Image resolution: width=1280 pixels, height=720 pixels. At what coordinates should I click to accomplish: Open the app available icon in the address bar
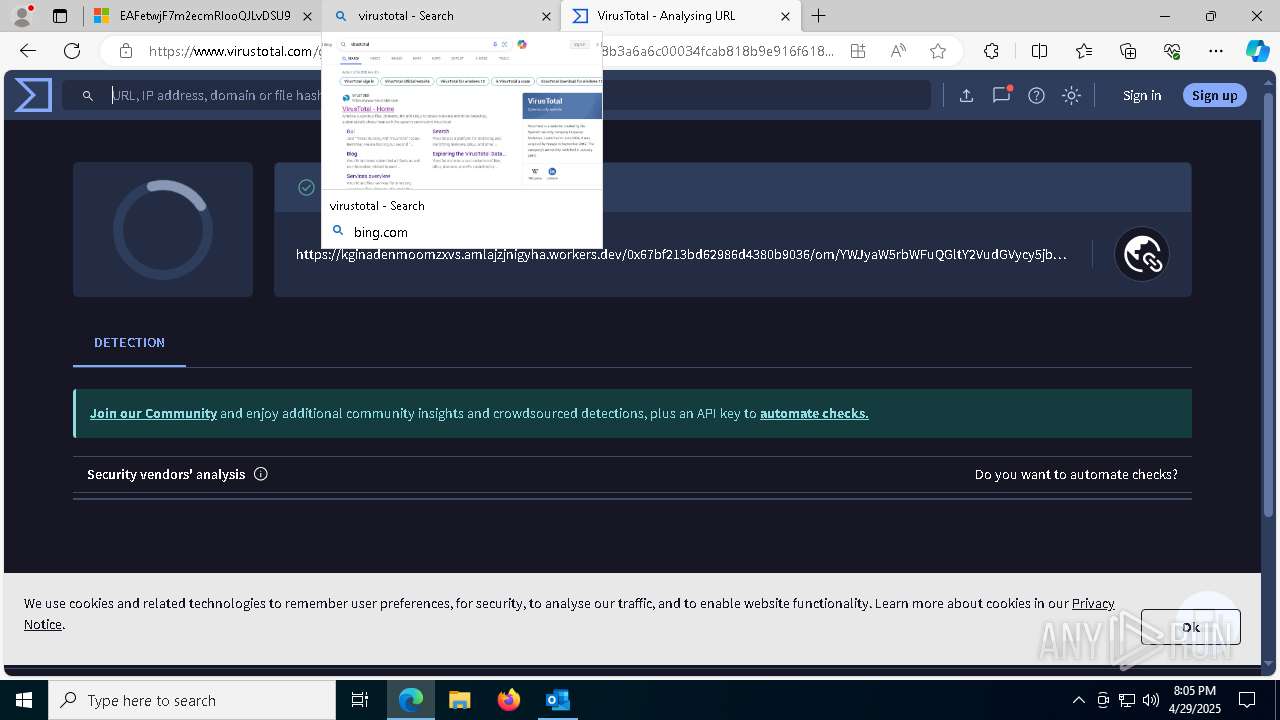[858, 51]
